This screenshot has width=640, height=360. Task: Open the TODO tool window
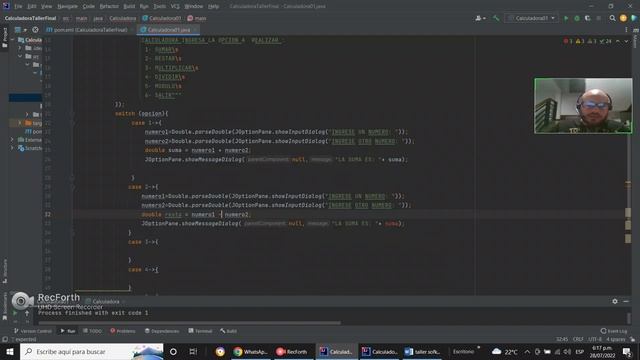[x=92, y=331]
